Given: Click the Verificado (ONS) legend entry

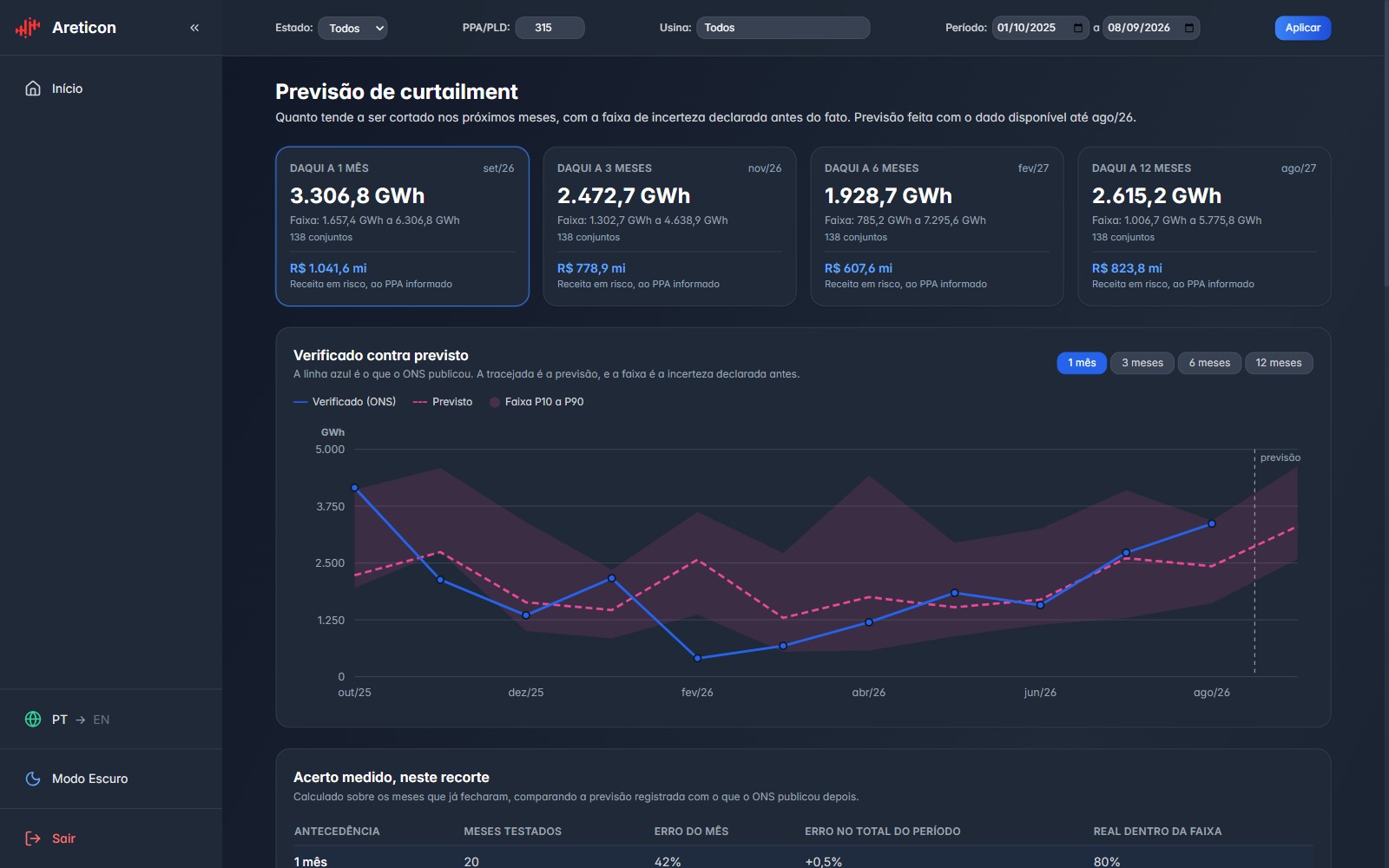Looking at the screenshot, I should 345,402.
